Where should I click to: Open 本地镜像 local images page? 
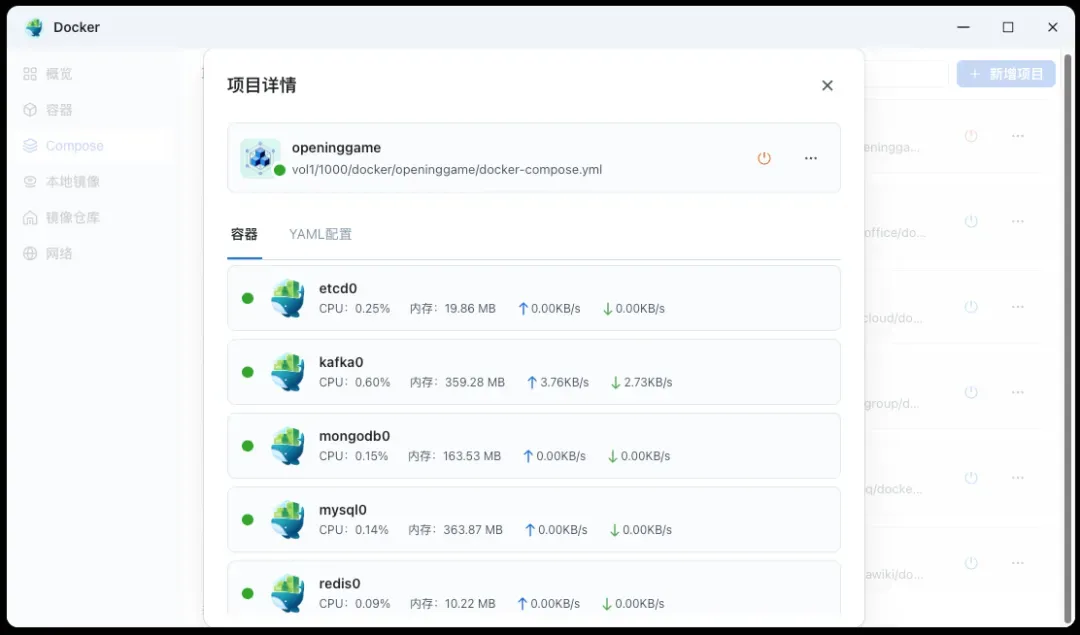click(72, 182)
